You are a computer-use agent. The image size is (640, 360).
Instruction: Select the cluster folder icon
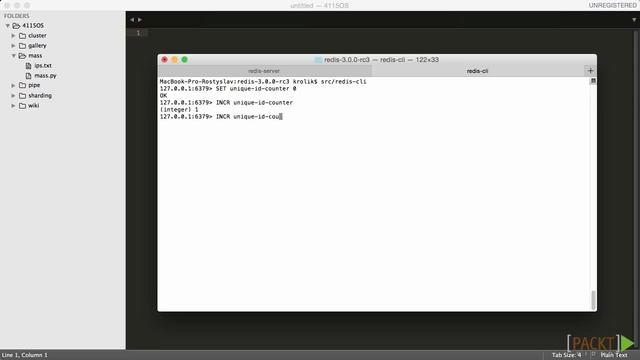coord(22,36)
